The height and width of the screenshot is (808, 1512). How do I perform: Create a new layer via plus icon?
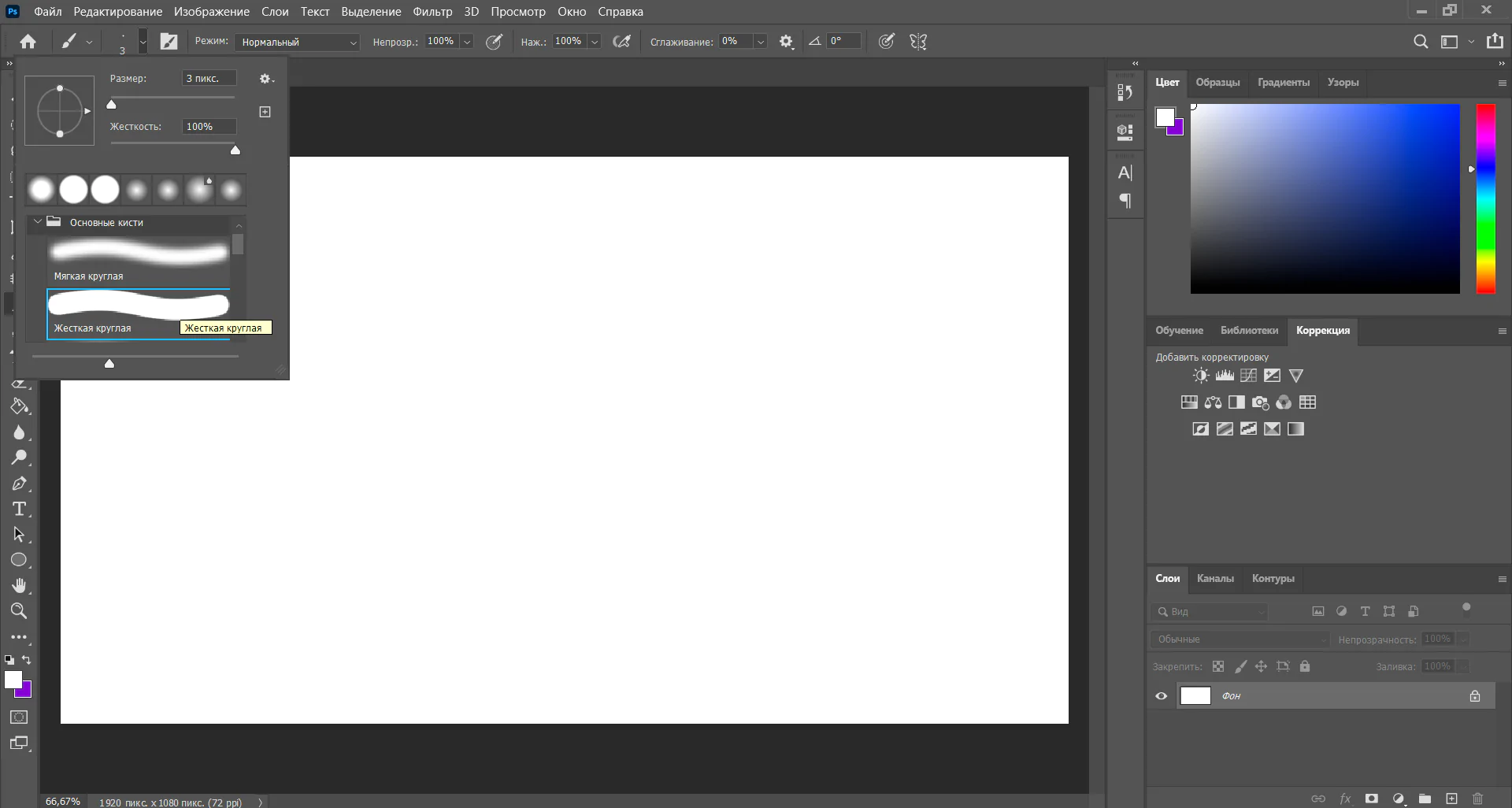pos(1451,799)
